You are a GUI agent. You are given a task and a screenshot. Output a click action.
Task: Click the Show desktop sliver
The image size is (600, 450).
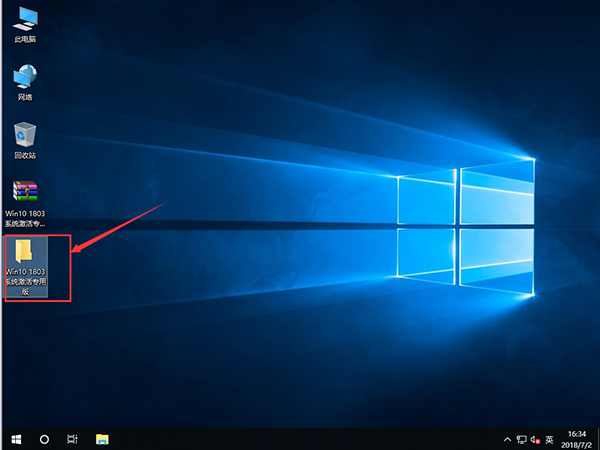tap(598, 439)
